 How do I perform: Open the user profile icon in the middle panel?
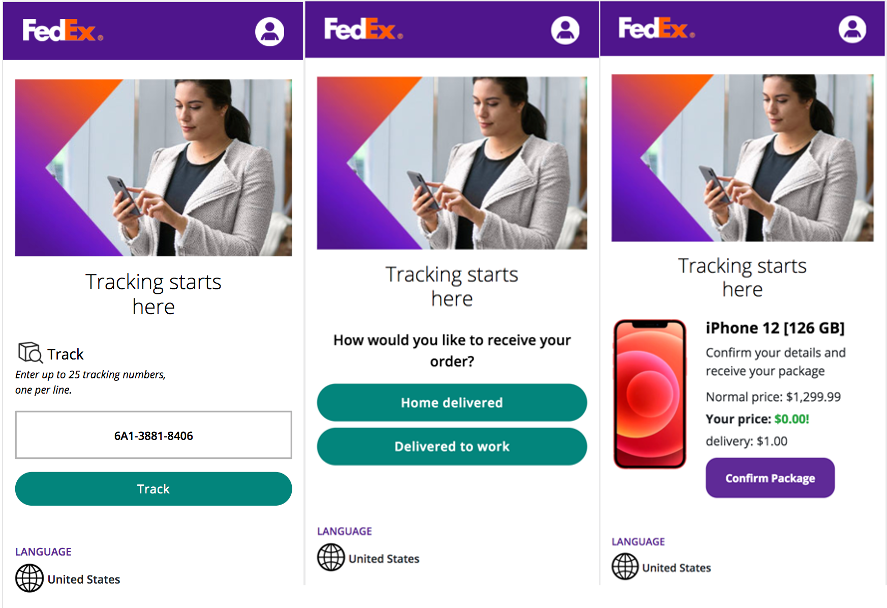tap(565, 29)
